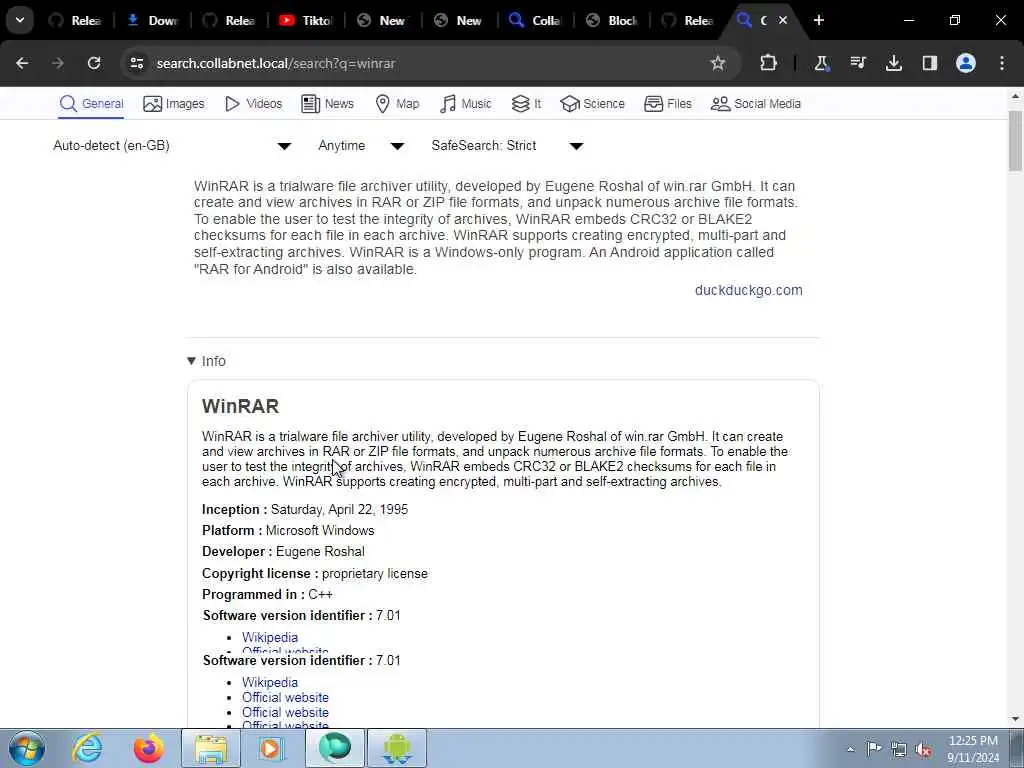Open the Files search category
1024x768 pixels.
pyautogui.click(x=667, y=104)
